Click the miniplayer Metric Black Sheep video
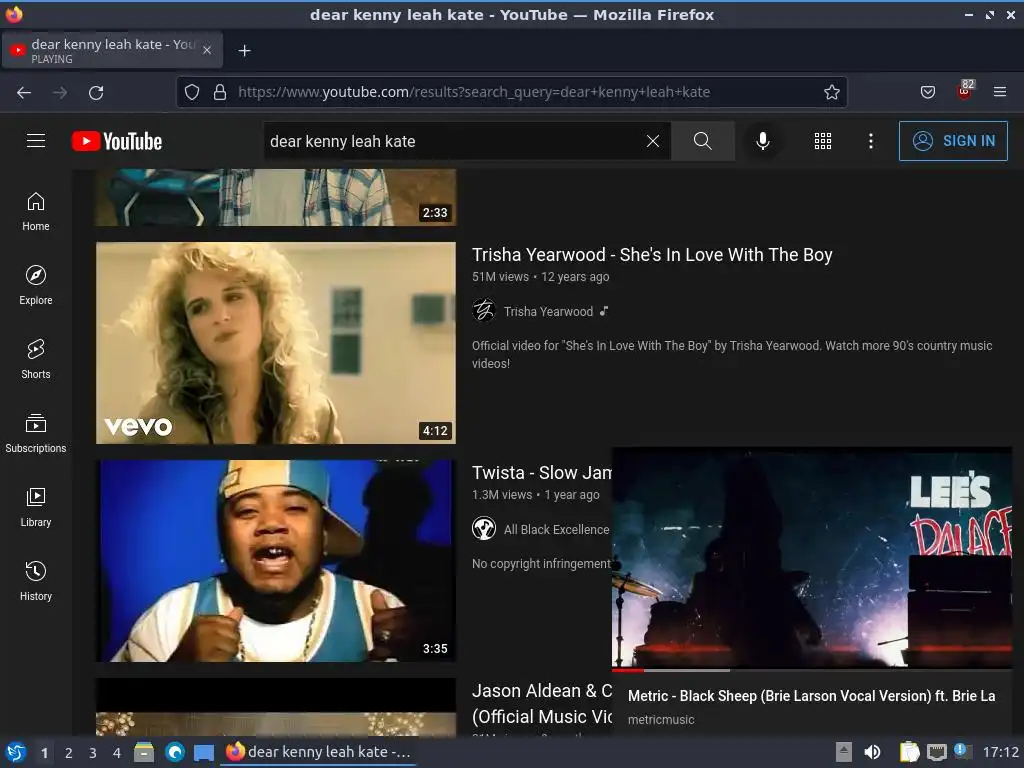This screenshot has height=768, width=1024. tap(812, 558)
